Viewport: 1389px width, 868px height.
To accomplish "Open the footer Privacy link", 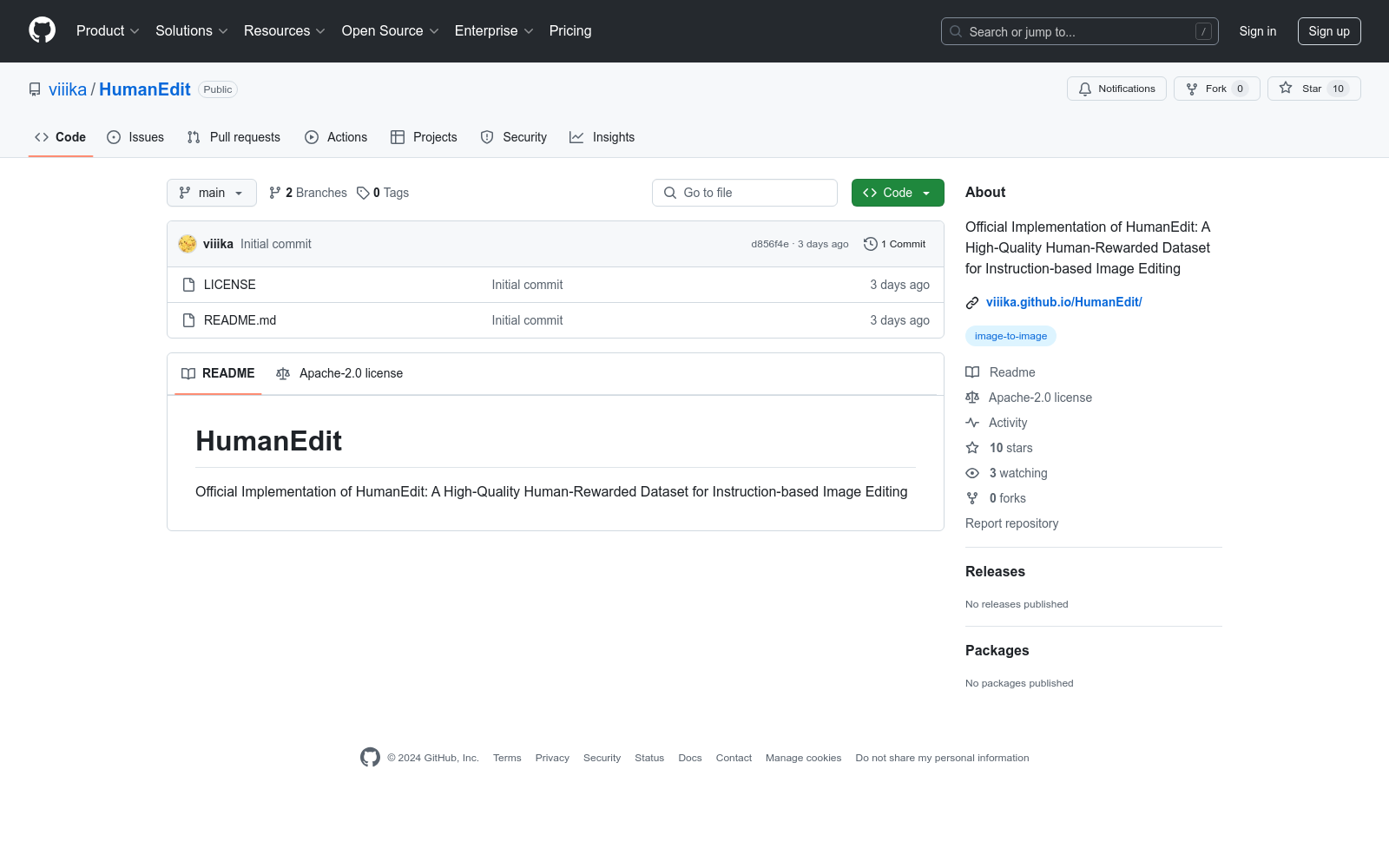I will tap(552, 758).
